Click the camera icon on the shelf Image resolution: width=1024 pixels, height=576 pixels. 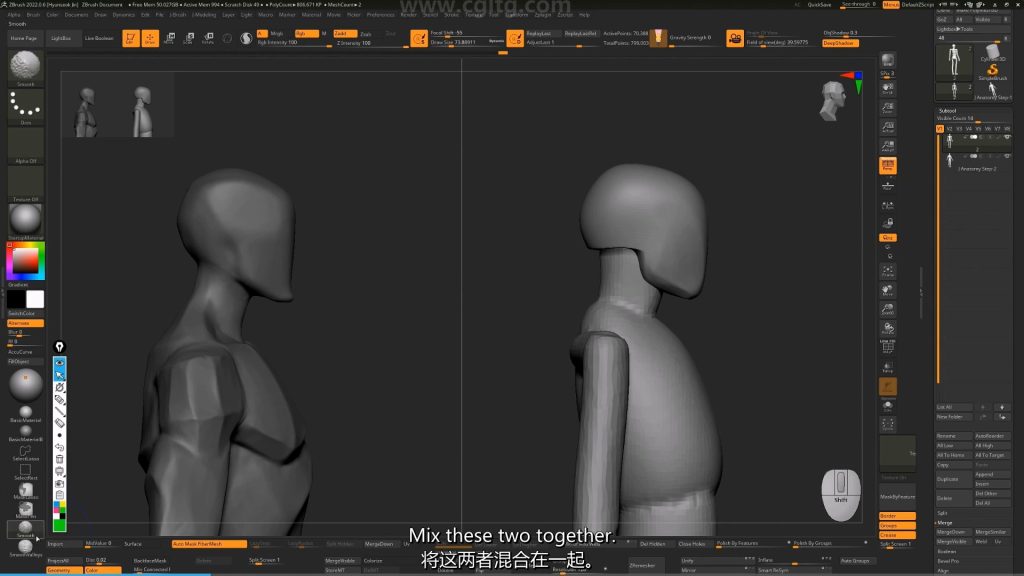[735, 39]
